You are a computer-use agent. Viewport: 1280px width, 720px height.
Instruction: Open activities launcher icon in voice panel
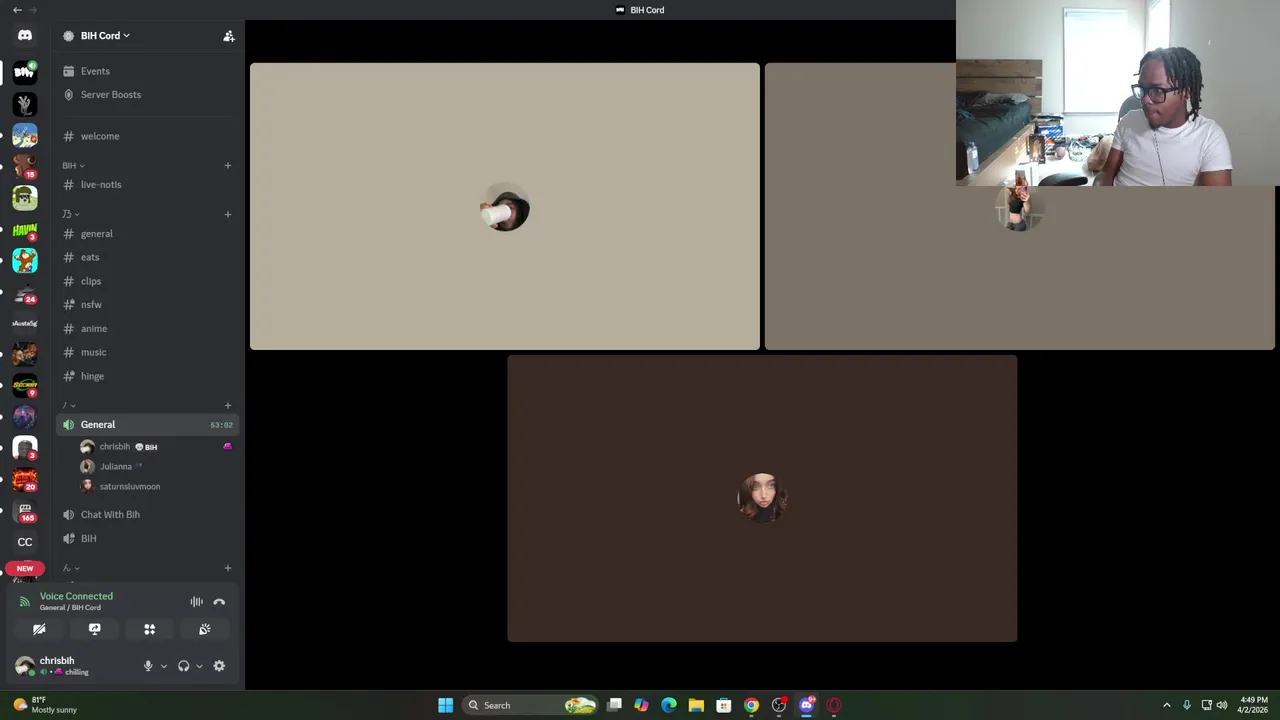pos(150,629)
